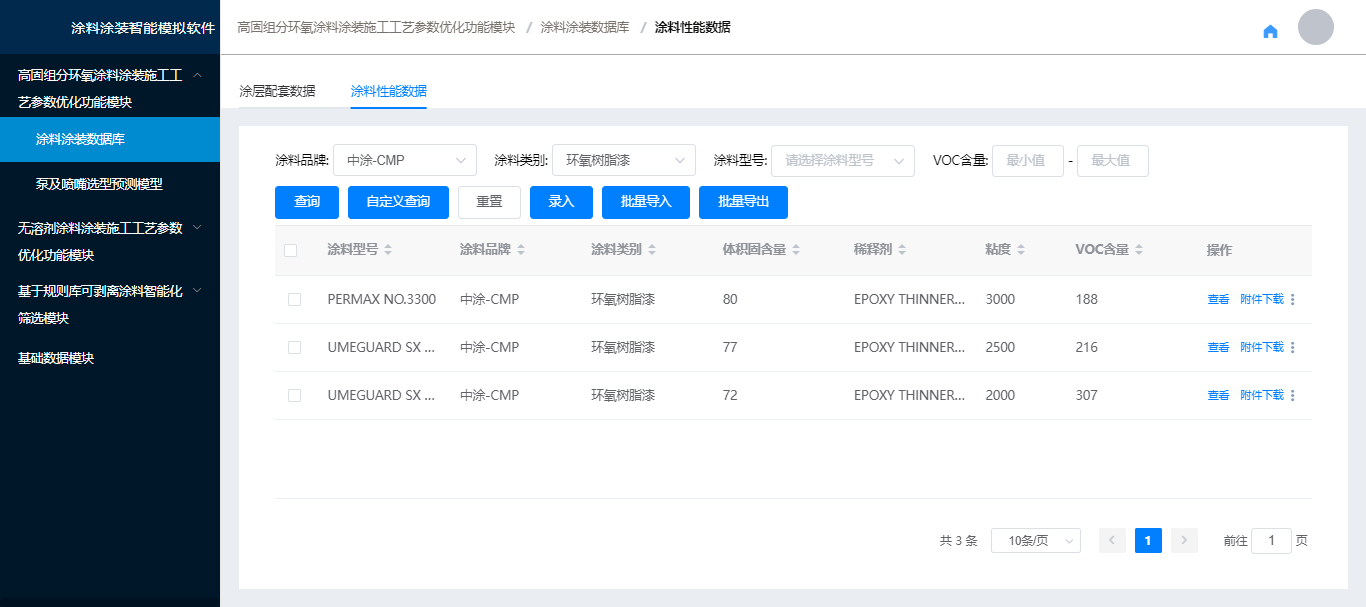Open more actions for the last table row
The width and height of the screenshot is (1366, 607).
tap(1292, 395)
